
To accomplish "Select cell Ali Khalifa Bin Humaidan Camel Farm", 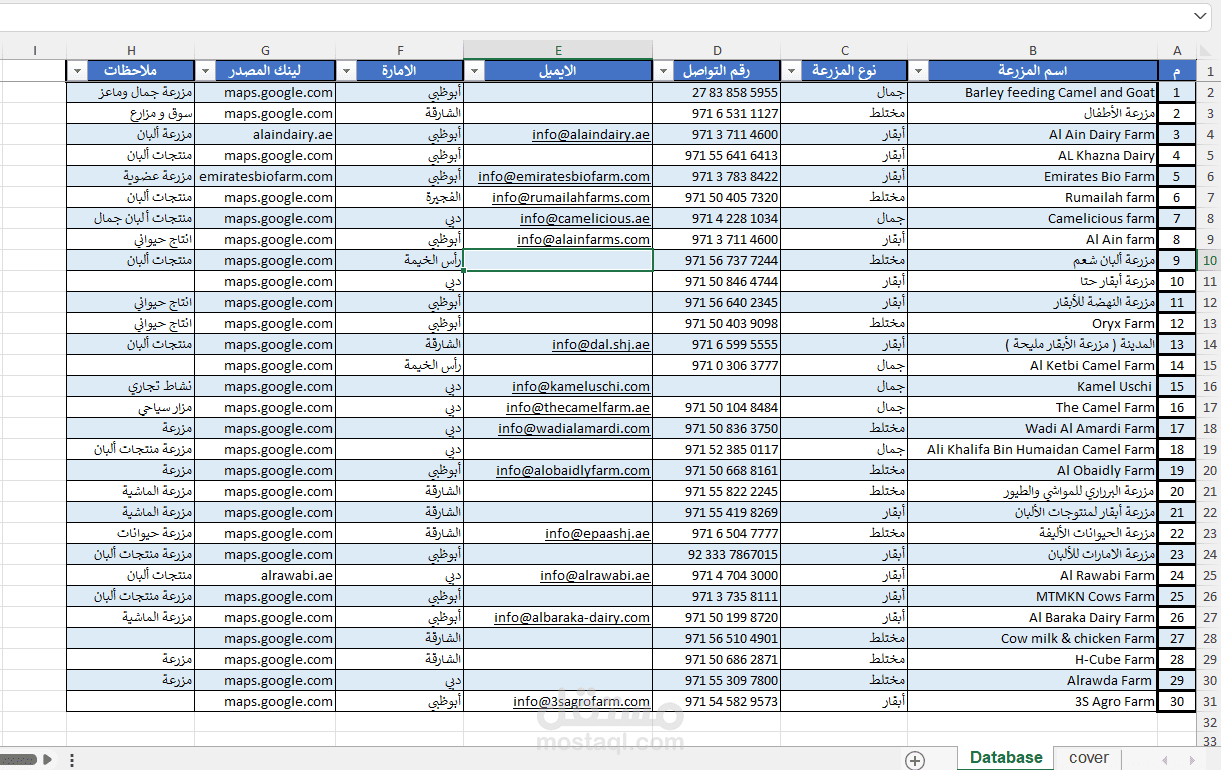I will [1033, 449].
